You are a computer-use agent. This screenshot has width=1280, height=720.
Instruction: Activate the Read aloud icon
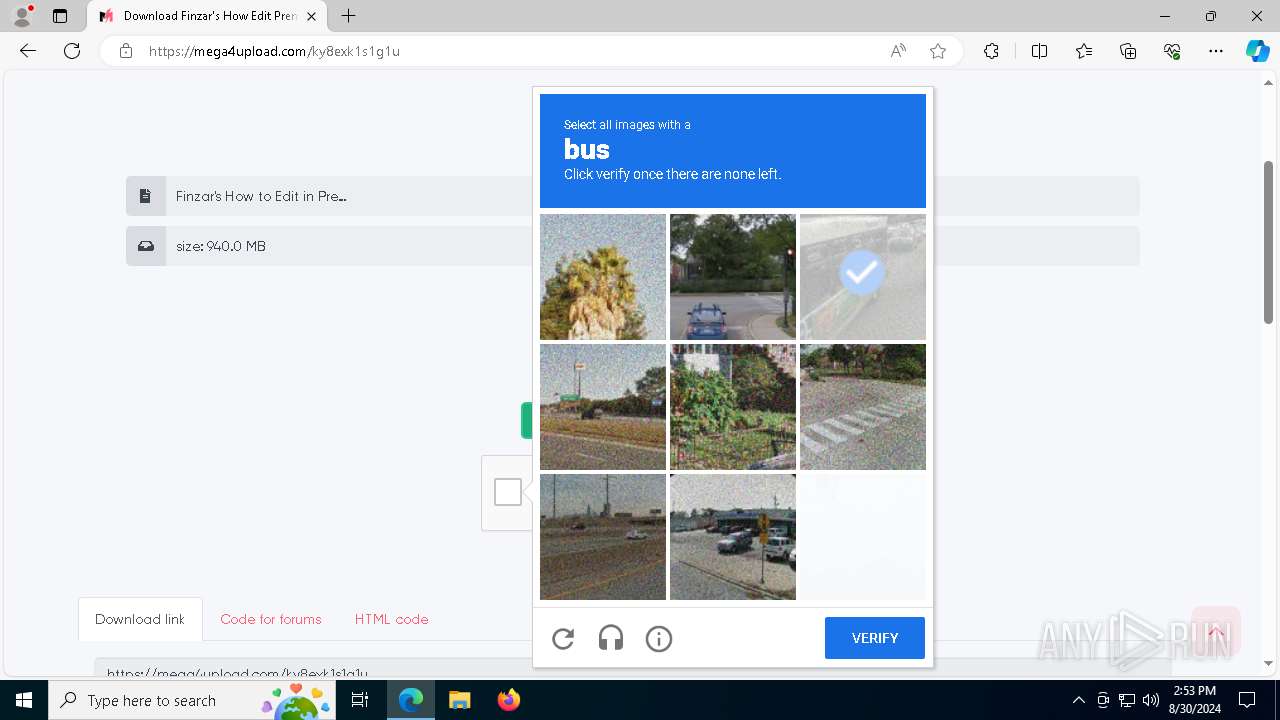[x=898, y=51]
